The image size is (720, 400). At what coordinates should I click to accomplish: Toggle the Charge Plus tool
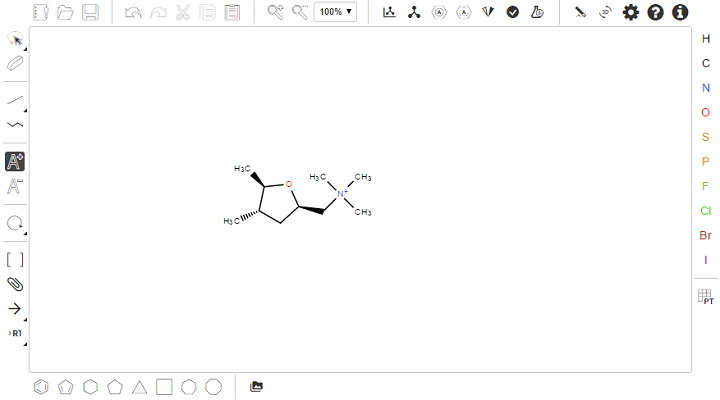[x=16, y=161]
